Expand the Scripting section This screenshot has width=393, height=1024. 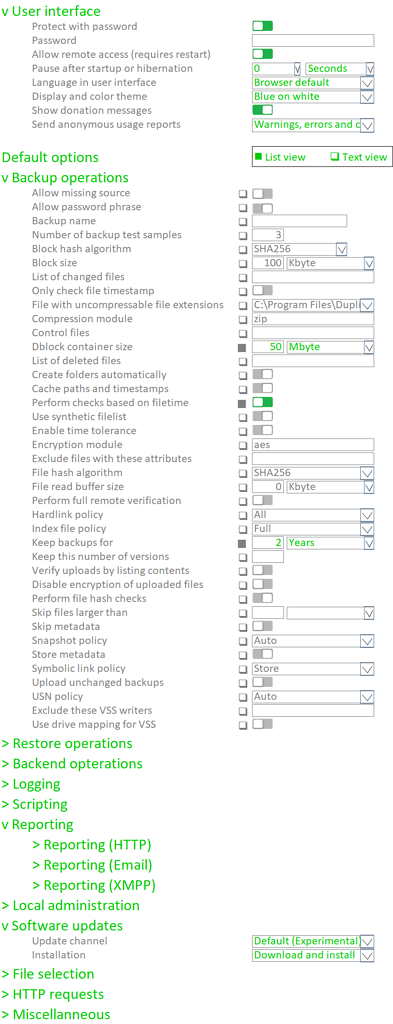pyautogui.click(x=35, y=804)
